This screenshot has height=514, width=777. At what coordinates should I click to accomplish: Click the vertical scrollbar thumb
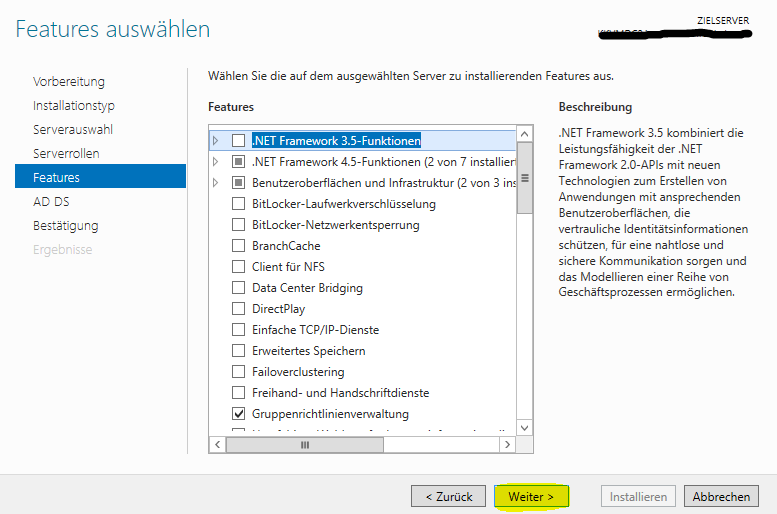click(525, 178)
